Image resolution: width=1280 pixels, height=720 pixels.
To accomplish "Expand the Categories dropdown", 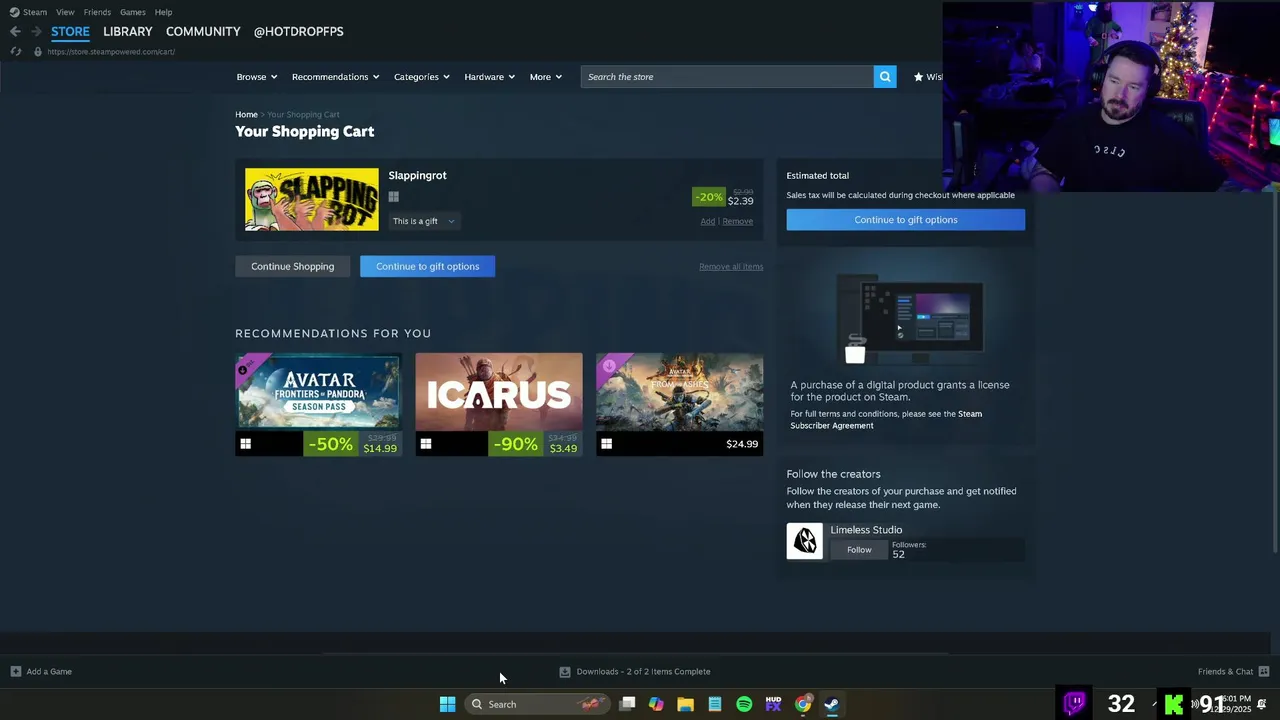I will tap(421, 77).
